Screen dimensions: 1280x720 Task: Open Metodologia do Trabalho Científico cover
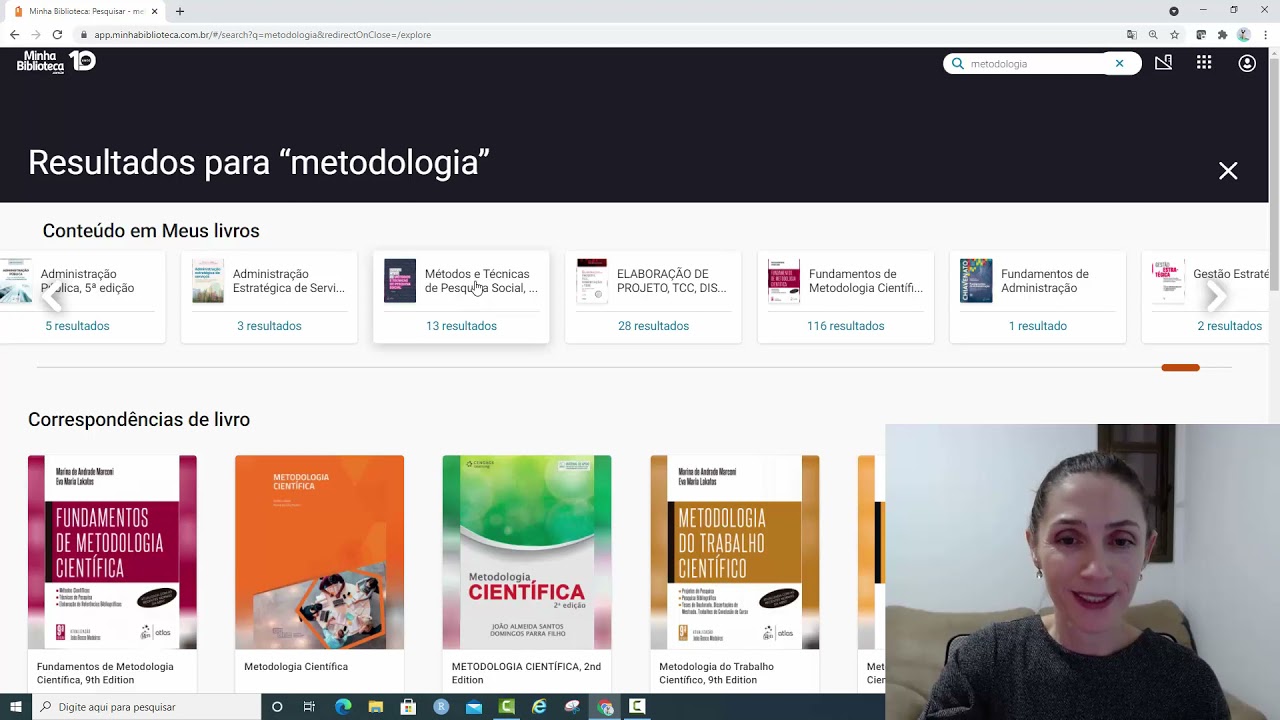point(735,552)
